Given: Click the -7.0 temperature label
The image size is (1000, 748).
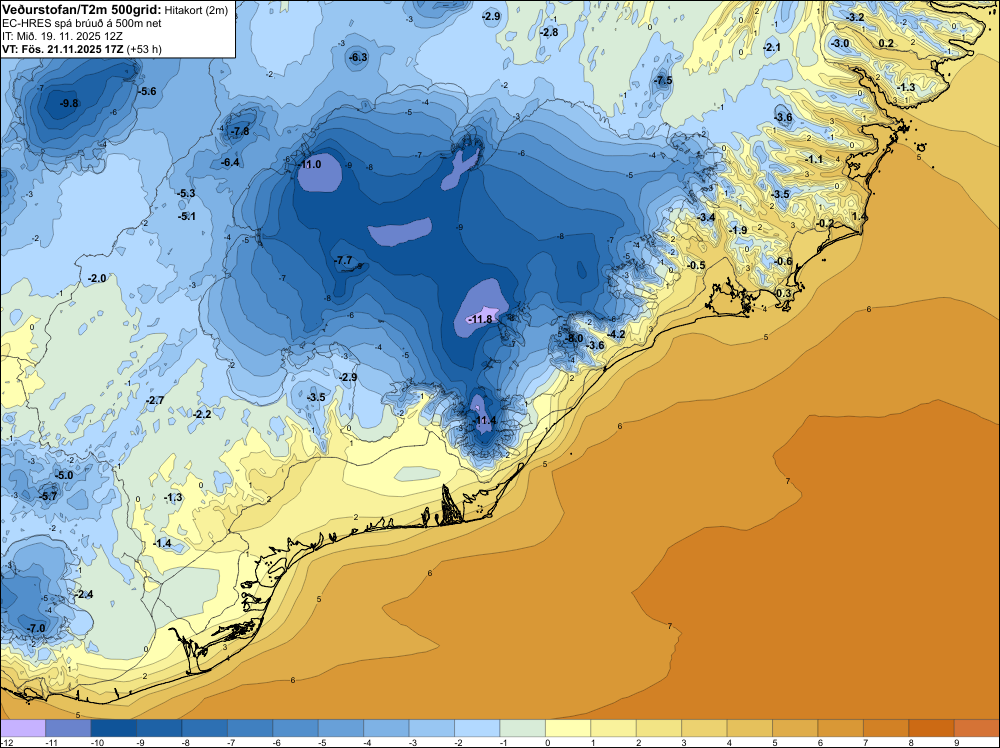Looking at the screenshot, I should (x=36, y=628).
